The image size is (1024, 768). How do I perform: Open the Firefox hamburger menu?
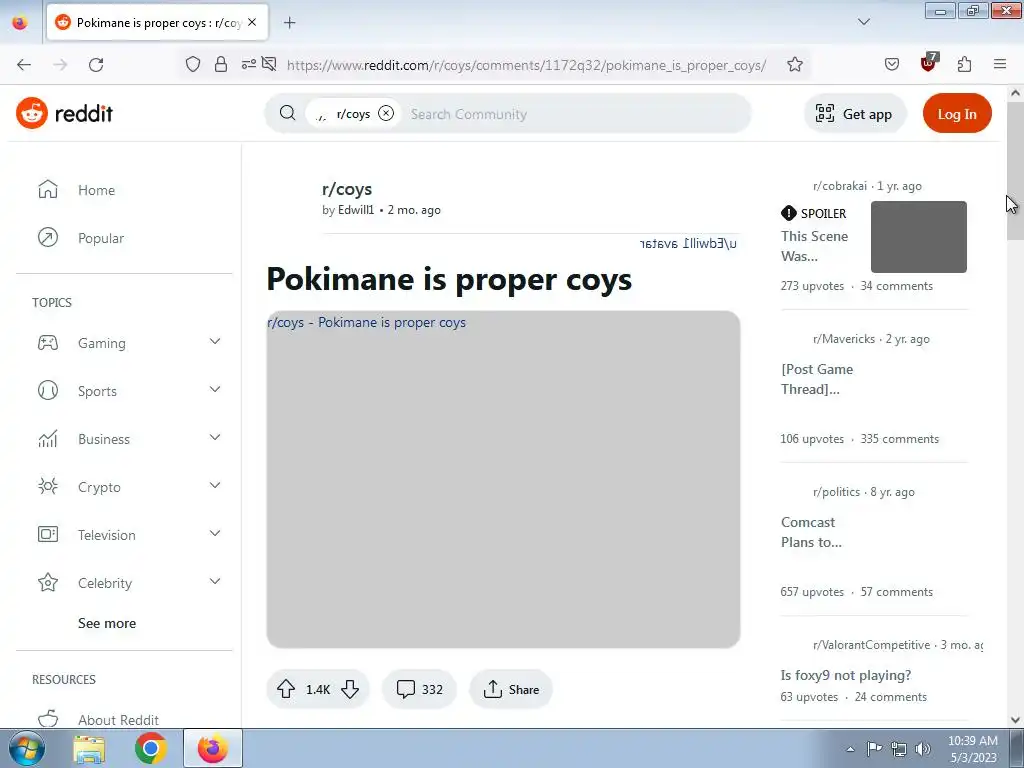[1000, 64]
